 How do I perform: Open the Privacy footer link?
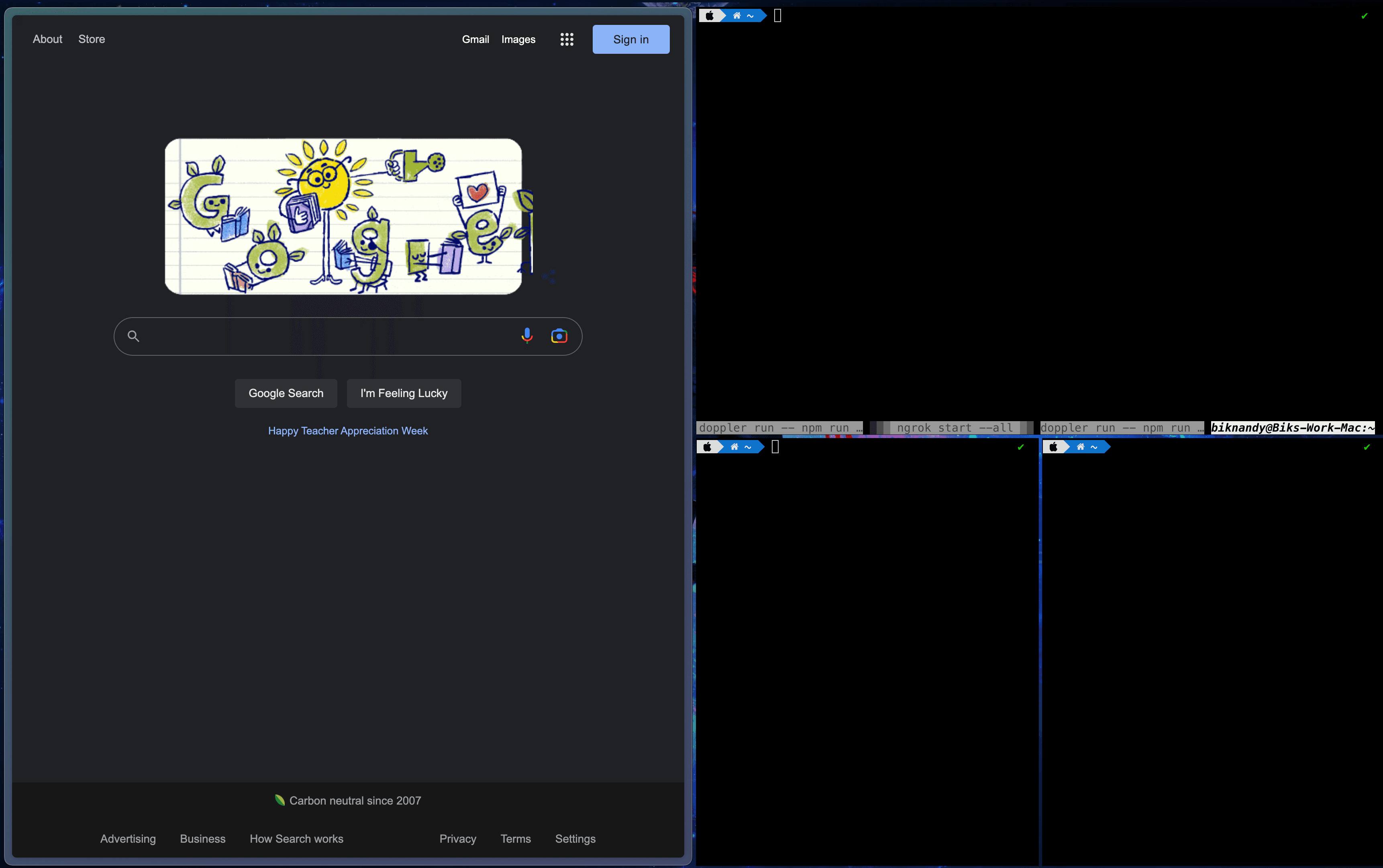[457, 839]
